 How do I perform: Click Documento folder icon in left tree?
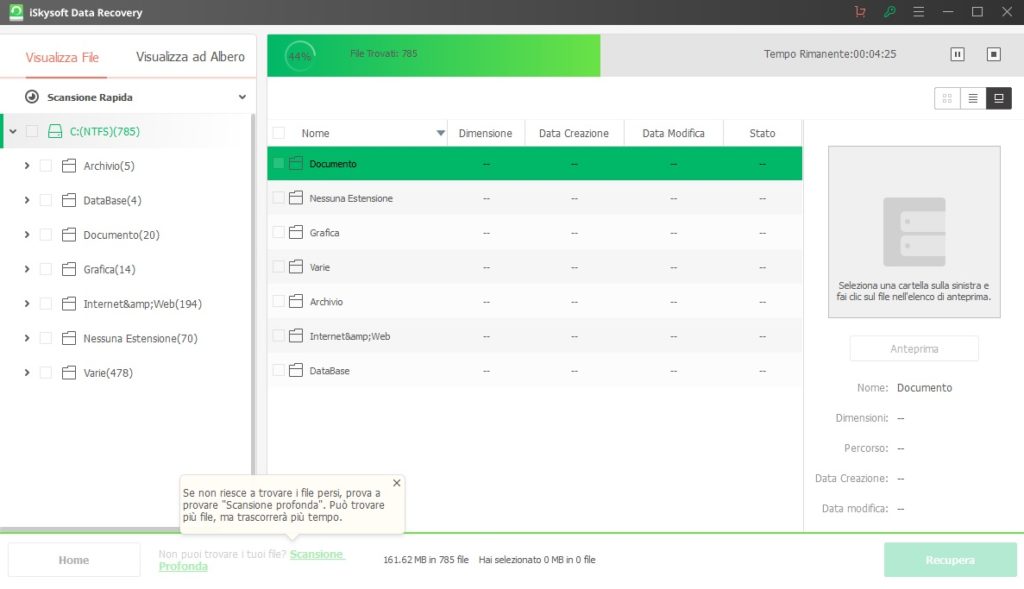click(69, 235)
